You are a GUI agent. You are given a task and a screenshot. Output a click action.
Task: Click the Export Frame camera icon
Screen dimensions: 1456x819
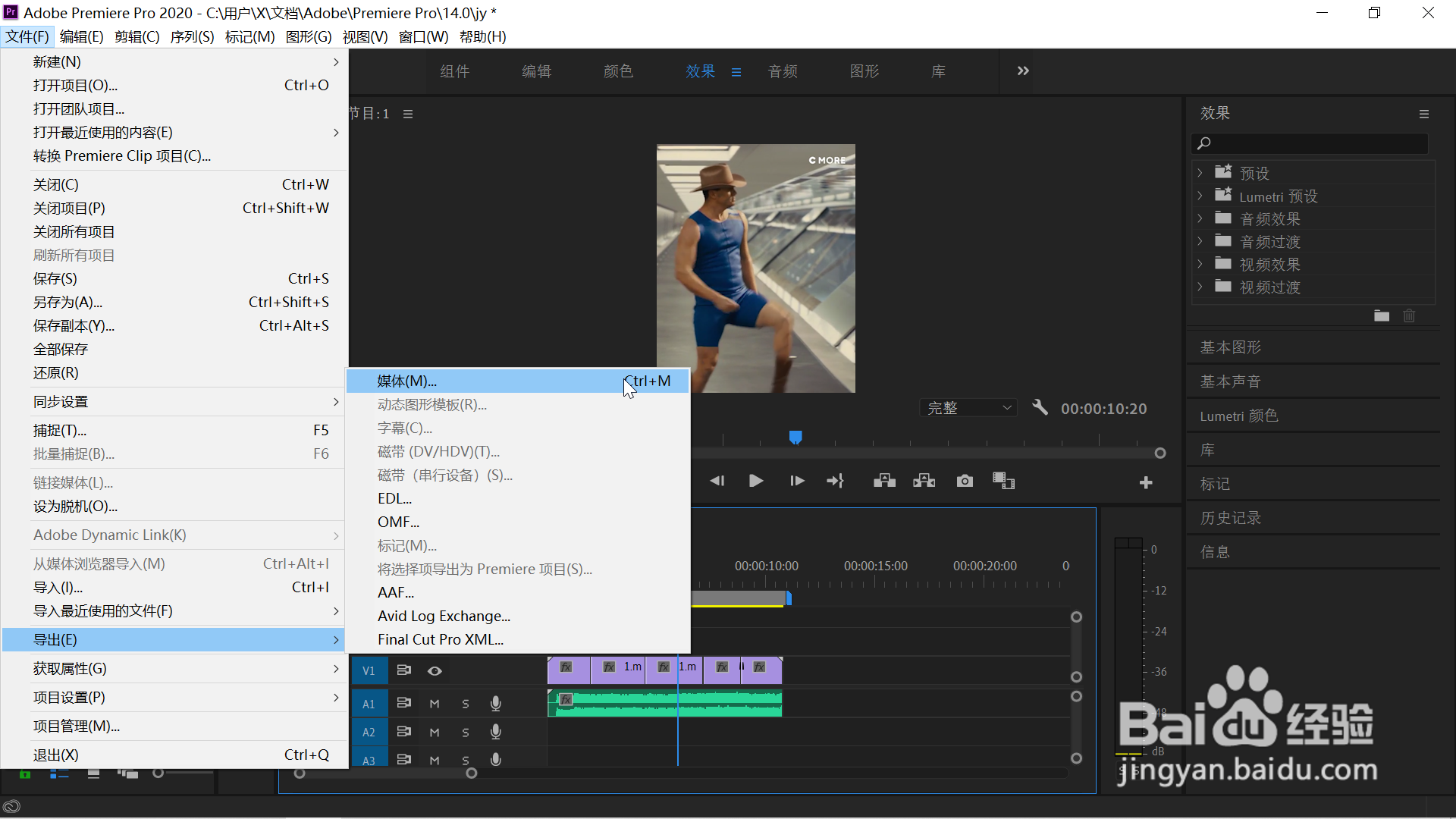click(965, 481)
